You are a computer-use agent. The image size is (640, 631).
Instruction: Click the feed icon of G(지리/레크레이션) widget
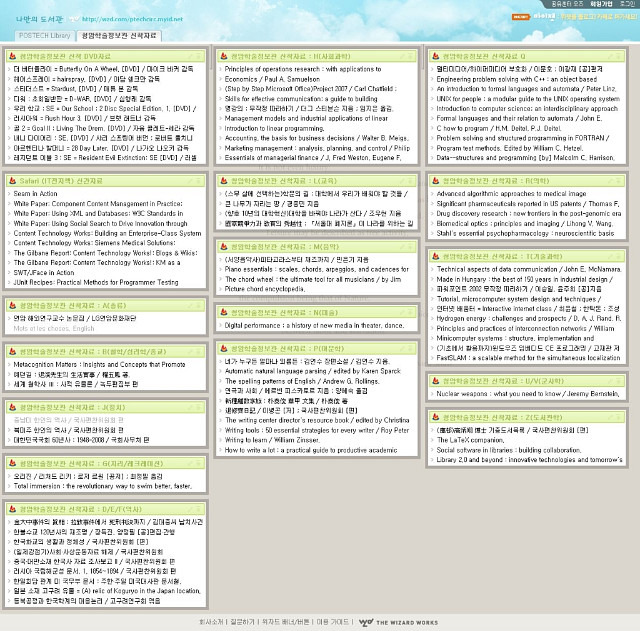(x=13, y=463)
